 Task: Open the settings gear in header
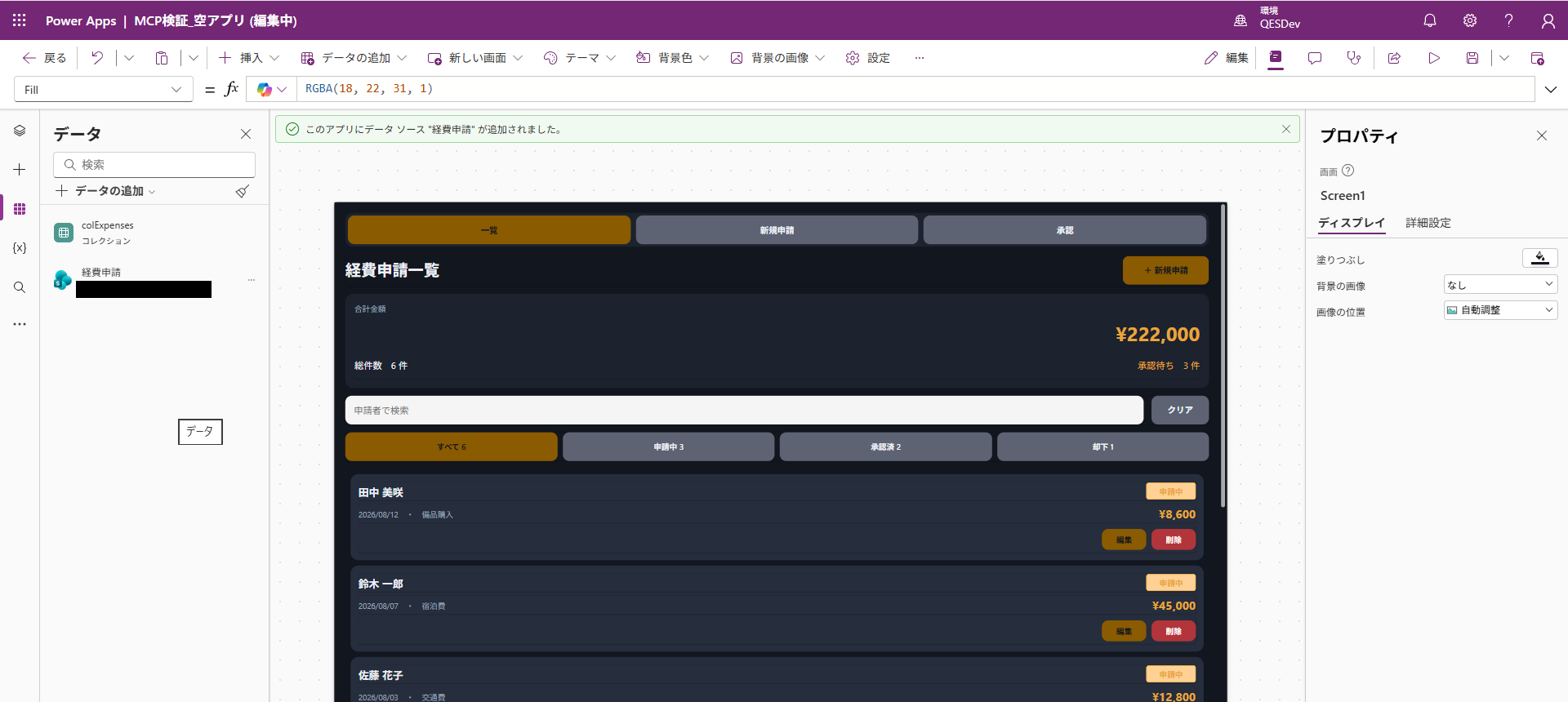click(x=1470, y=20)
